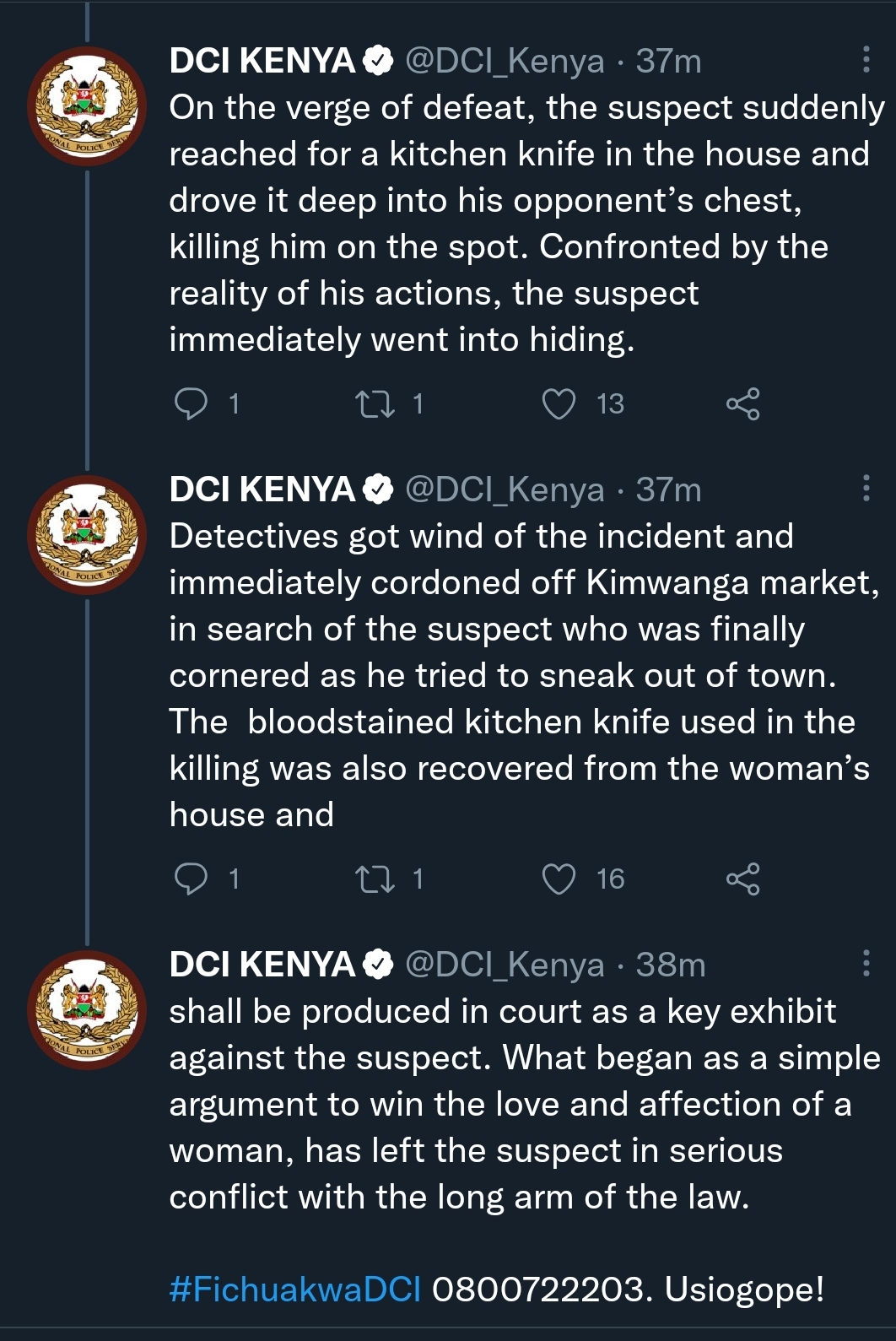Open DCI Kenya avatar on first tweet
Screen dimensions: 896x1341
[86, 106]
